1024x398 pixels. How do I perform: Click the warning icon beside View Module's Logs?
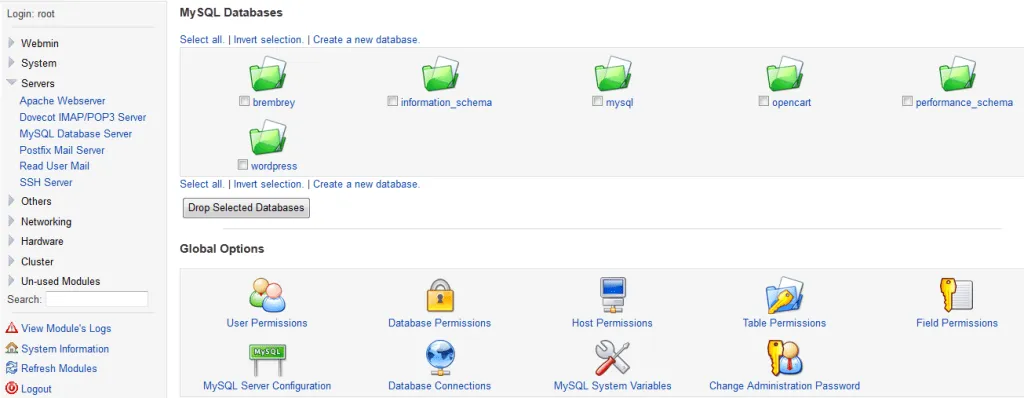[x=11, y=328]
